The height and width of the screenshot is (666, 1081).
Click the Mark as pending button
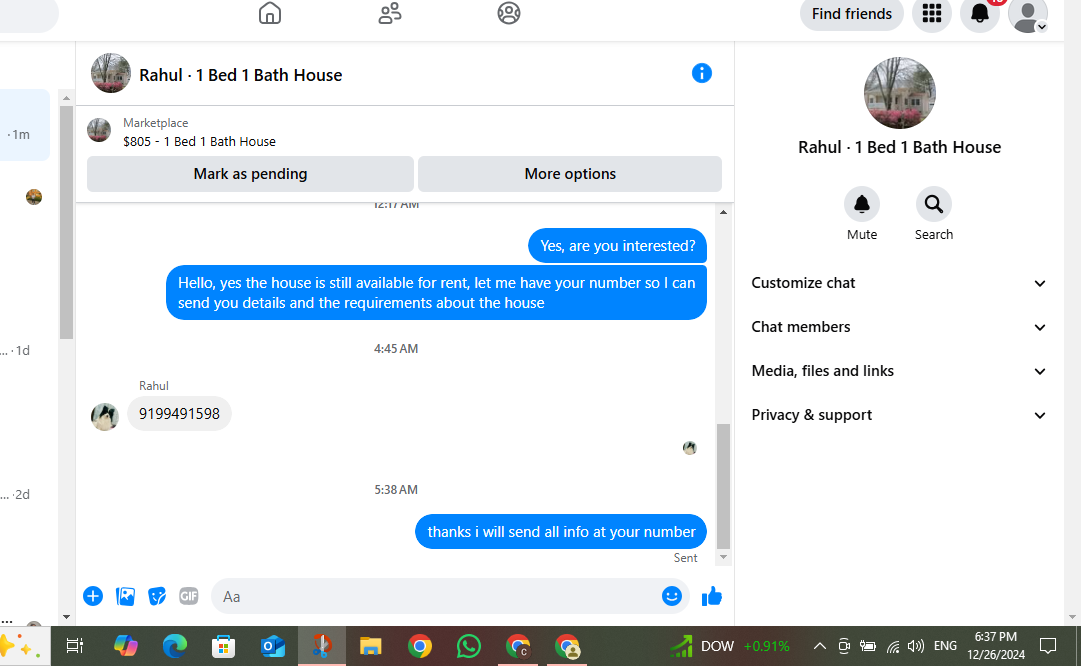(250, 174)
